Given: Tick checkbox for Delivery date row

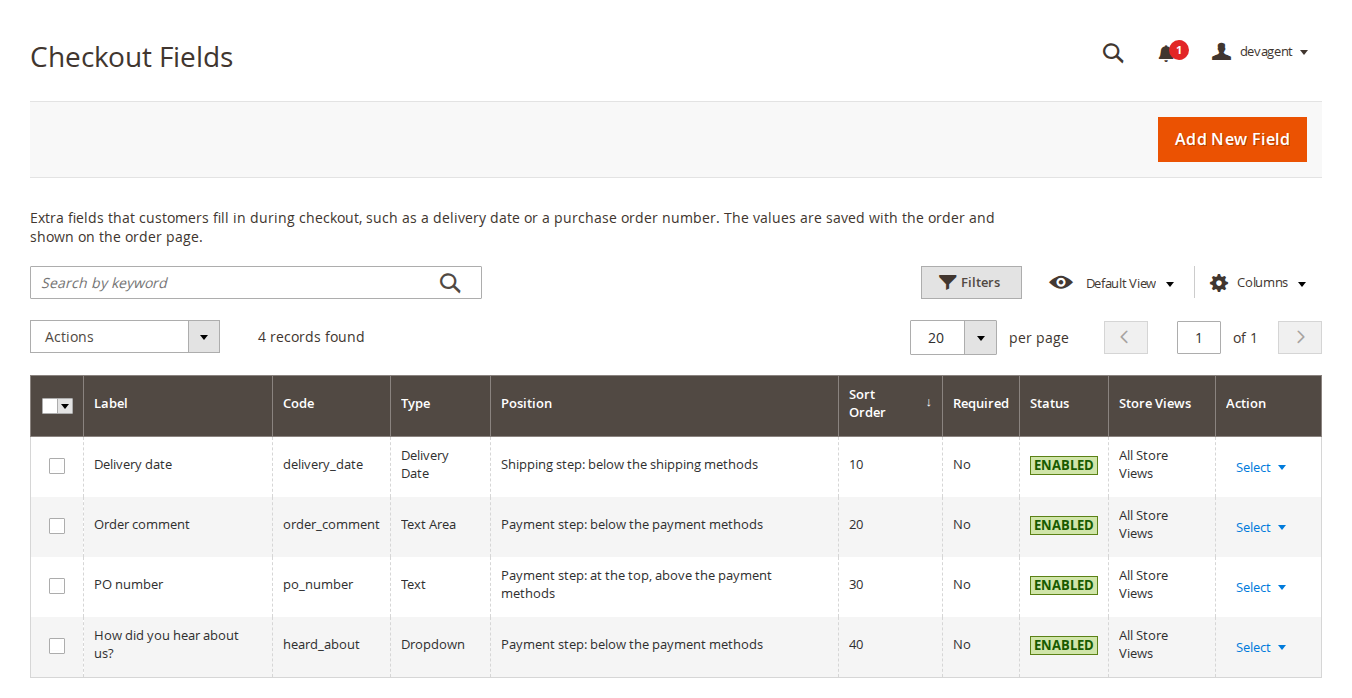Looking at the screenshot, I should point(57,466).
